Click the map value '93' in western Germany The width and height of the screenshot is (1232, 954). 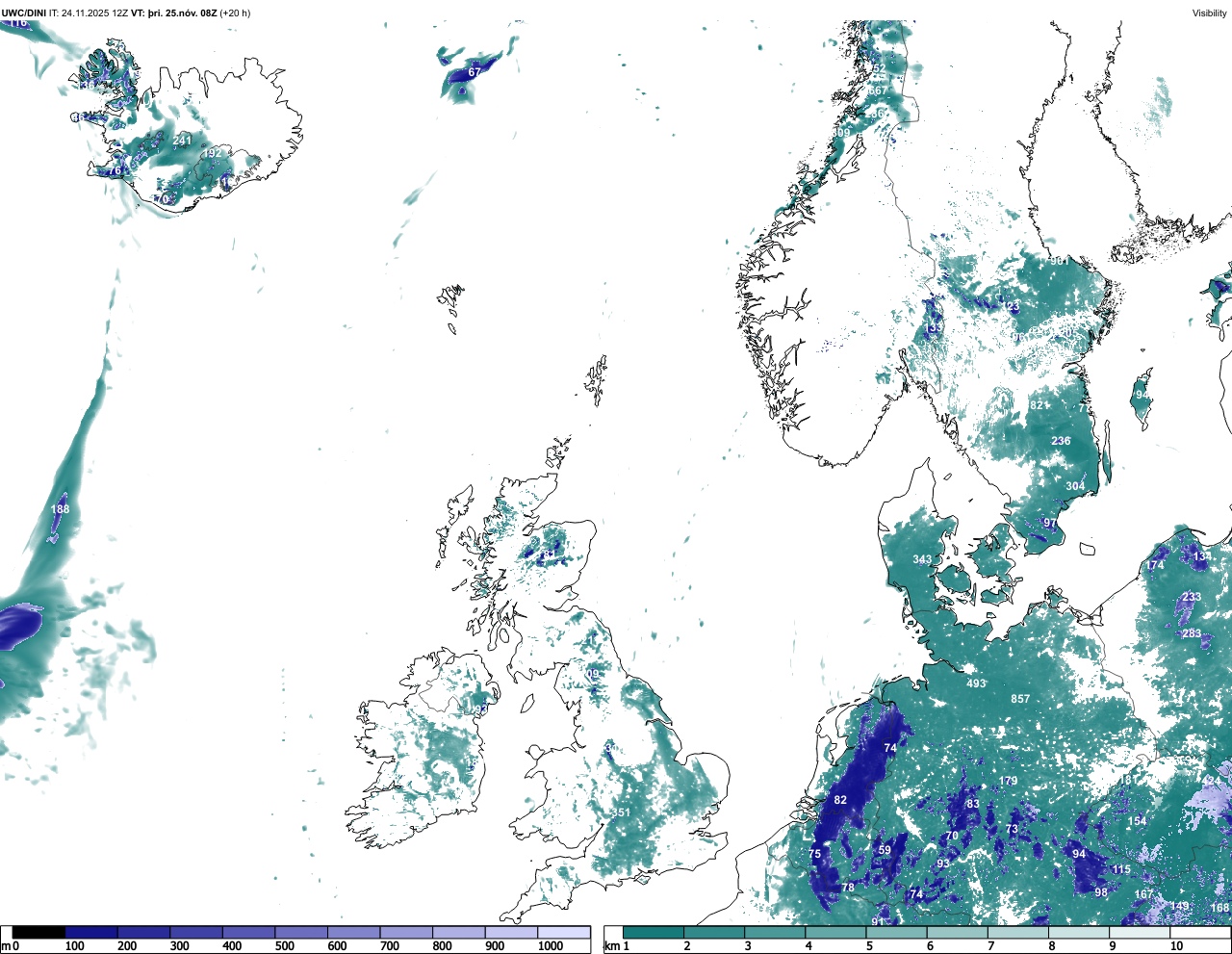(943, 864)
